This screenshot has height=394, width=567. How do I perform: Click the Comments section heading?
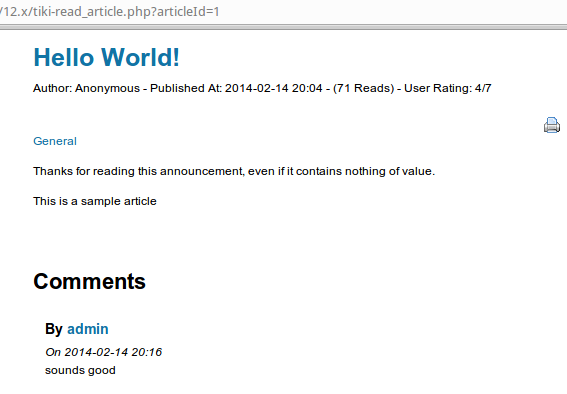click(89, 281)
